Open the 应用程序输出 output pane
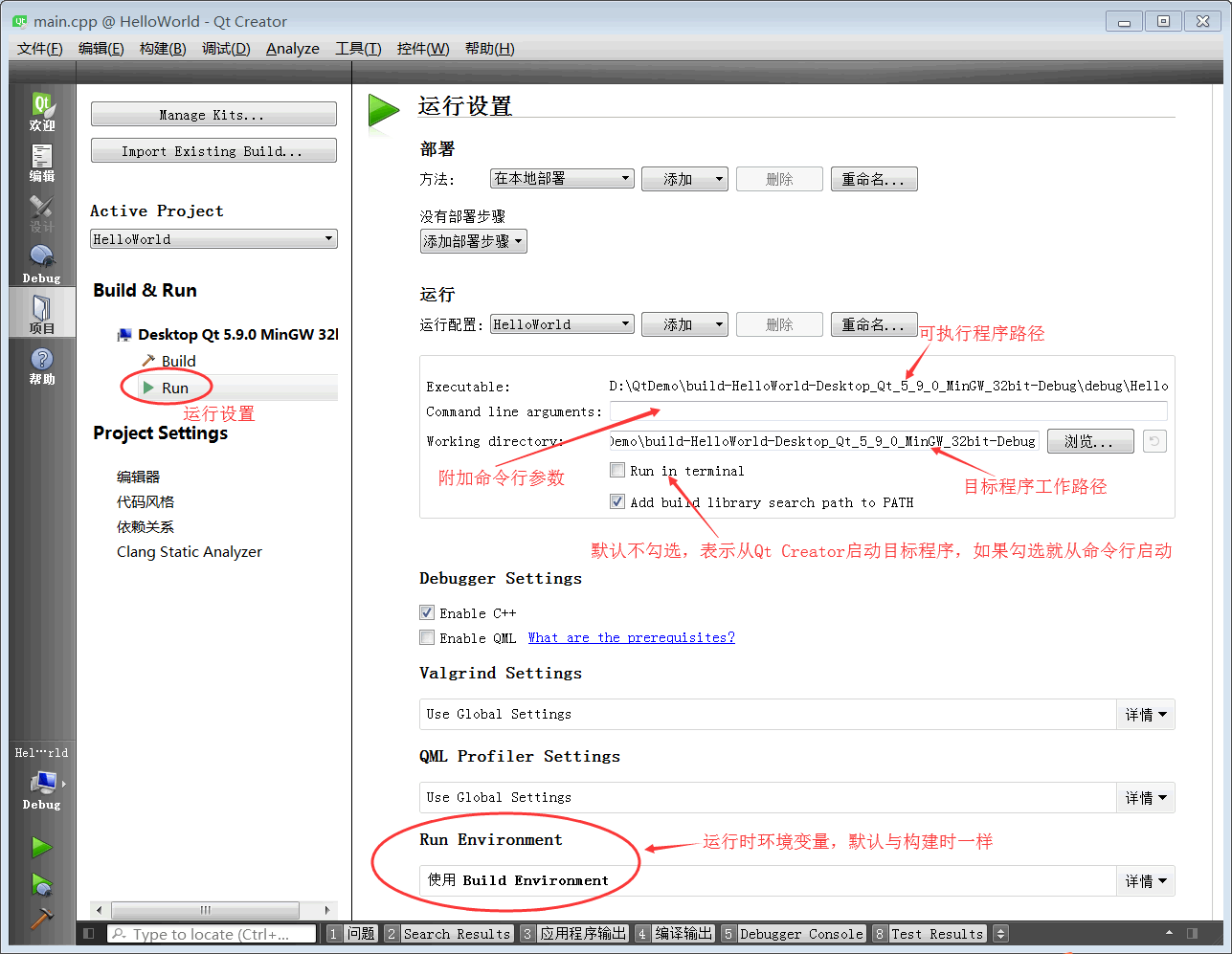1232x954 pixels. coord(574,934)
